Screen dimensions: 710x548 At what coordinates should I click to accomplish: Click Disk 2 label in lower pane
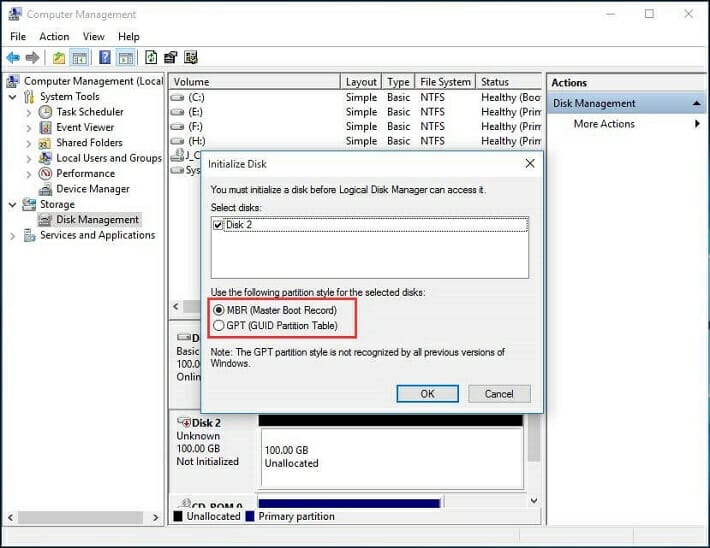coord(206,423)
